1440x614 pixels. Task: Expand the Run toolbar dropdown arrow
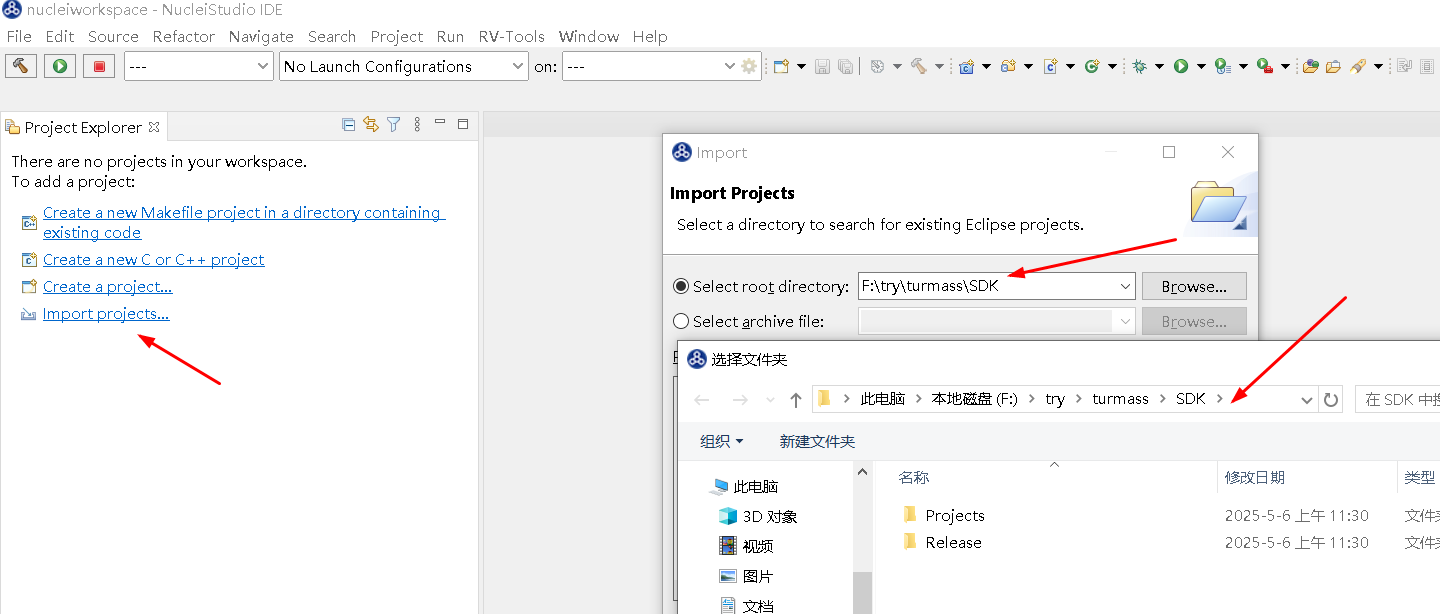[x=1201, y=66]
